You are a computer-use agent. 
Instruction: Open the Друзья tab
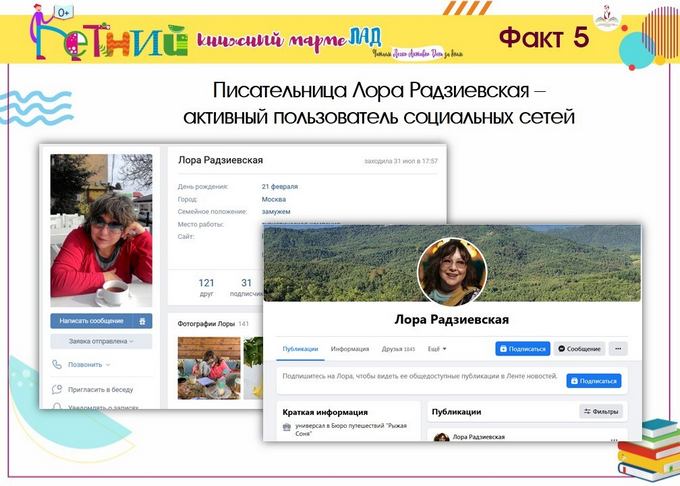(398, 349)
